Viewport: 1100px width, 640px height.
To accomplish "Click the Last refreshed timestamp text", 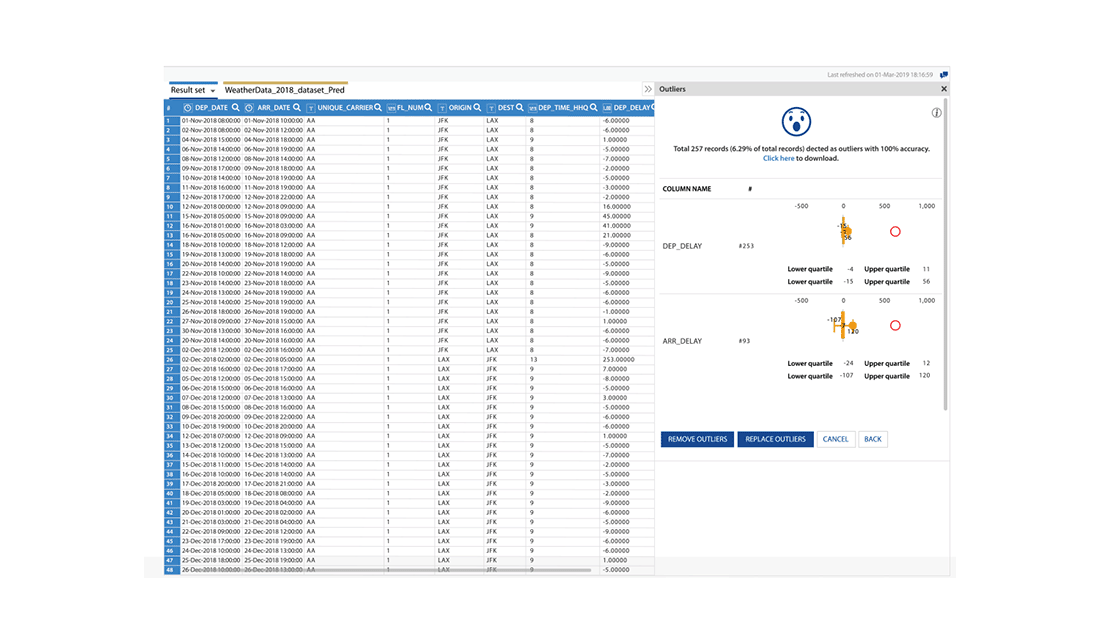I will pyautogui.click(x=880, y=74).
